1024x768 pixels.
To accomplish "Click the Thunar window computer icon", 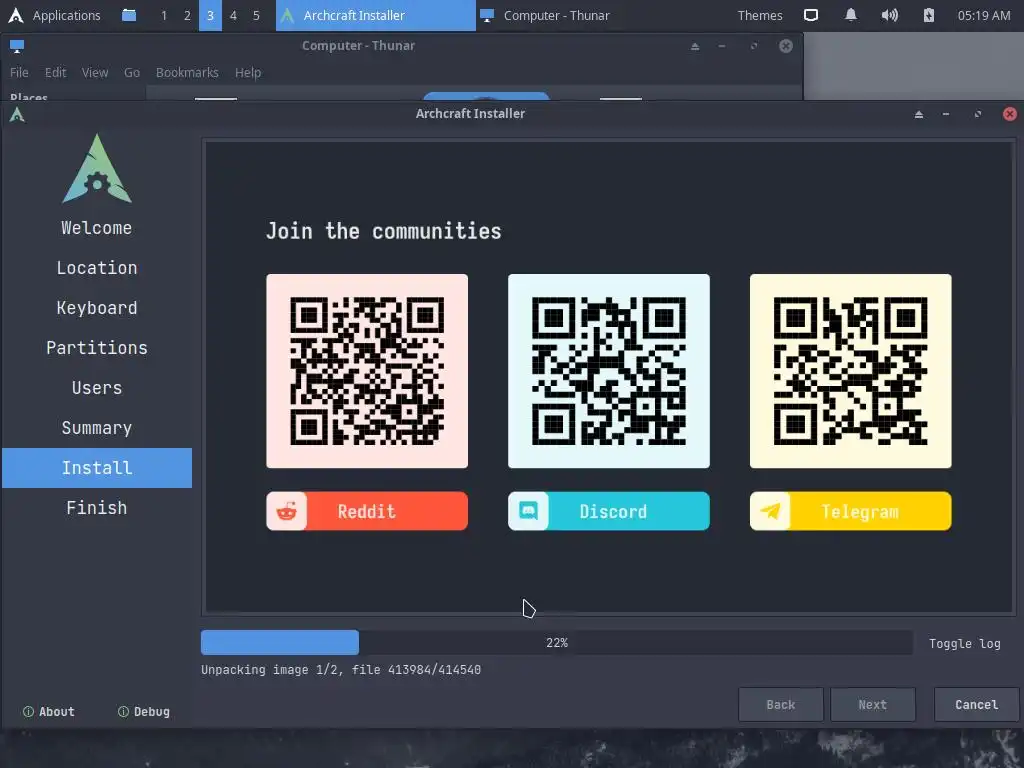I will point(17,46).
